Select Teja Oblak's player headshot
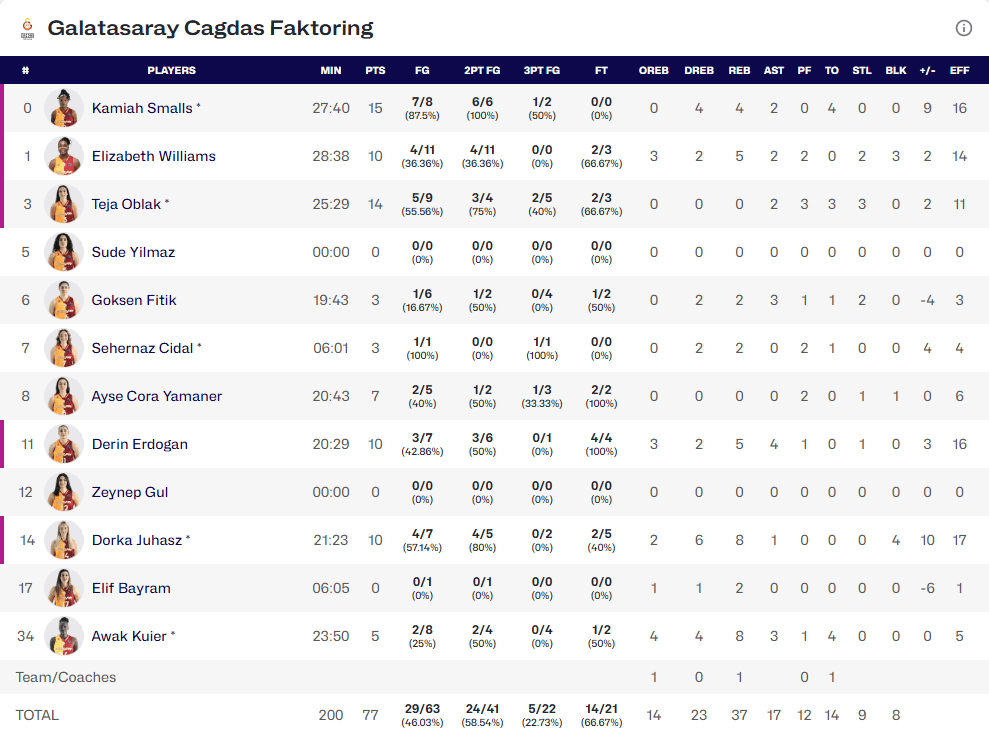The height and width of the screenshot is (736, 989). [64, 204]
